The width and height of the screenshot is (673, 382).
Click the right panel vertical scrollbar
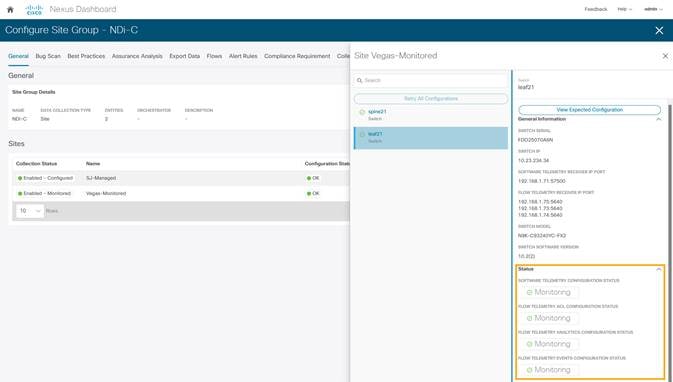(669, 240)
